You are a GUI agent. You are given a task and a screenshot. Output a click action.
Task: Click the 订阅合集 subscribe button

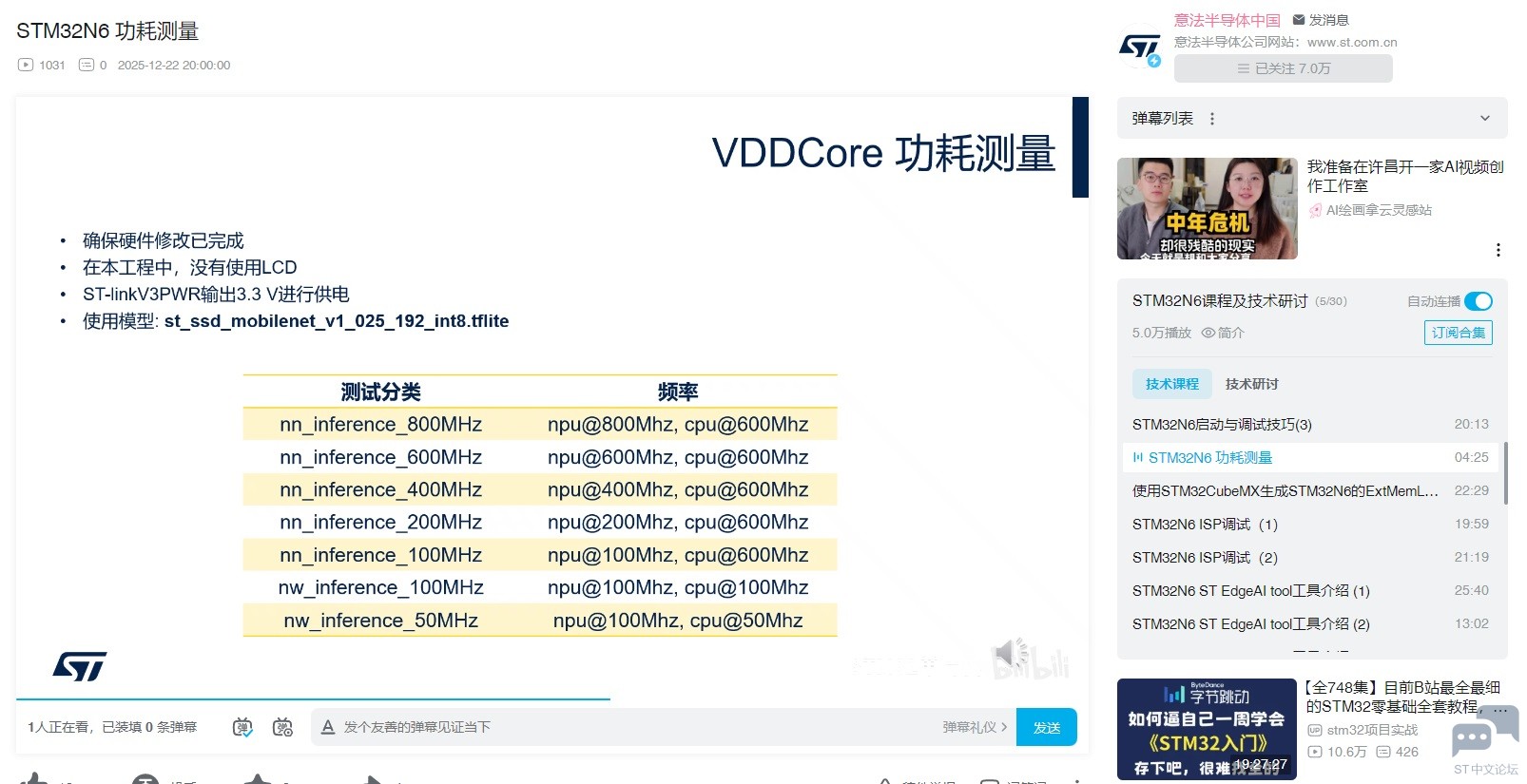(1458, 333)
